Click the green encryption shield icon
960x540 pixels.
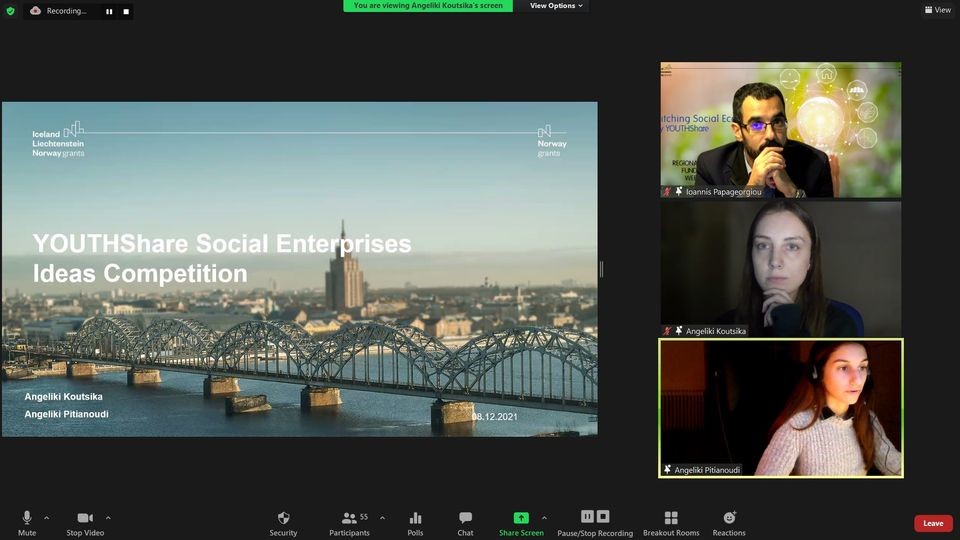pos(11,11)
